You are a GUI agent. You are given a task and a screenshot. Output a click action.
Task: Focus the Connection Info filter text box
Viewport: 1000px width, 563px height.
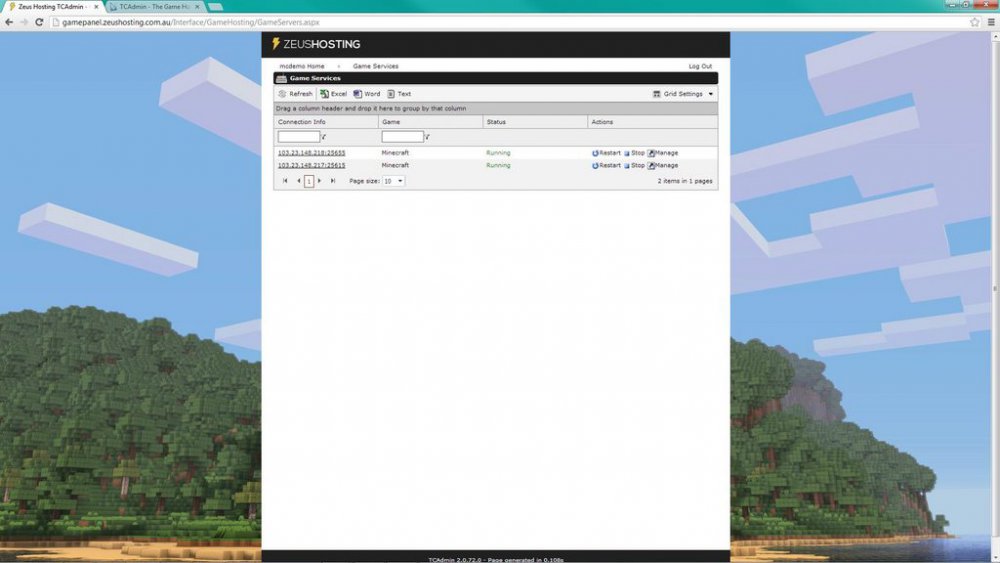[x=298, y=137]
